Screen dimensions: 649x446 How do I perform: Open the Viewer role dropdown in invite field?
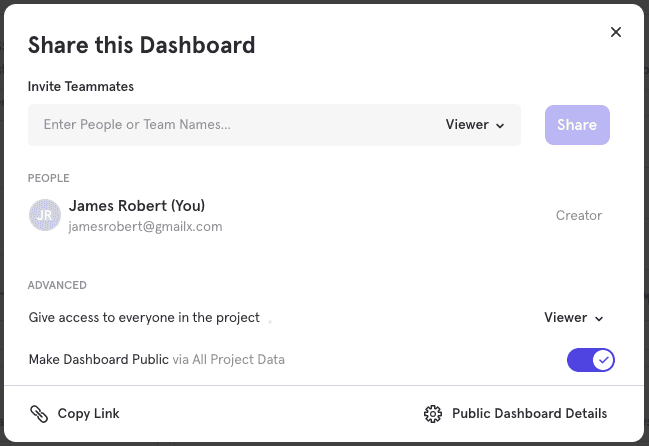474,125
